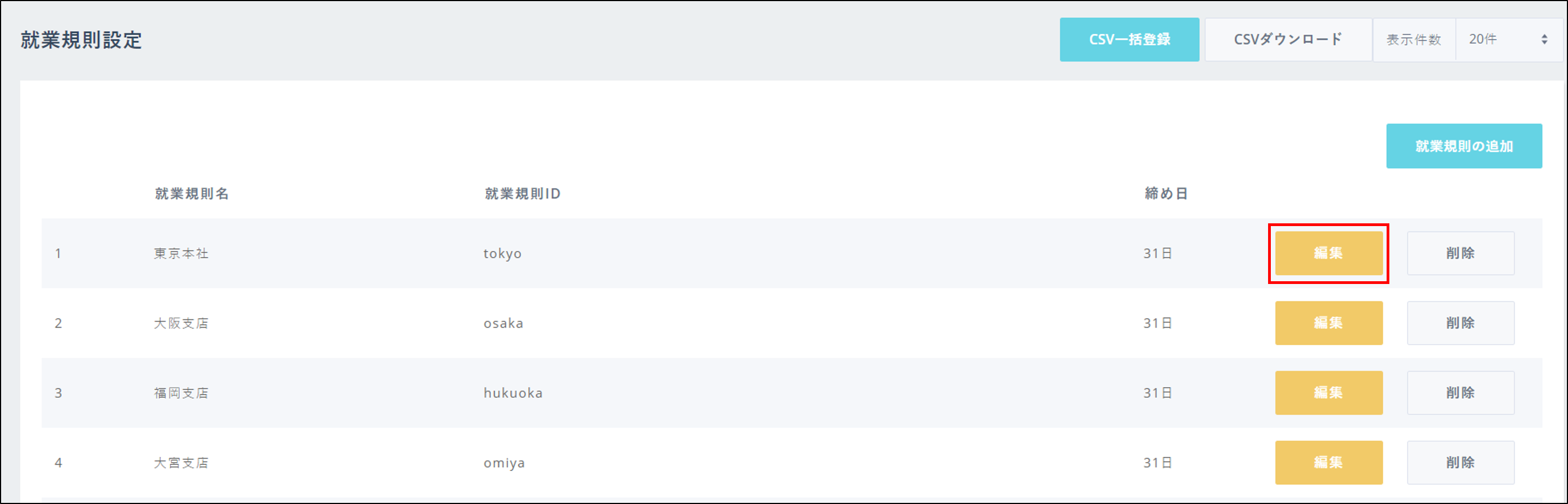Click 就業規則の追加 button

[1463, 146]
